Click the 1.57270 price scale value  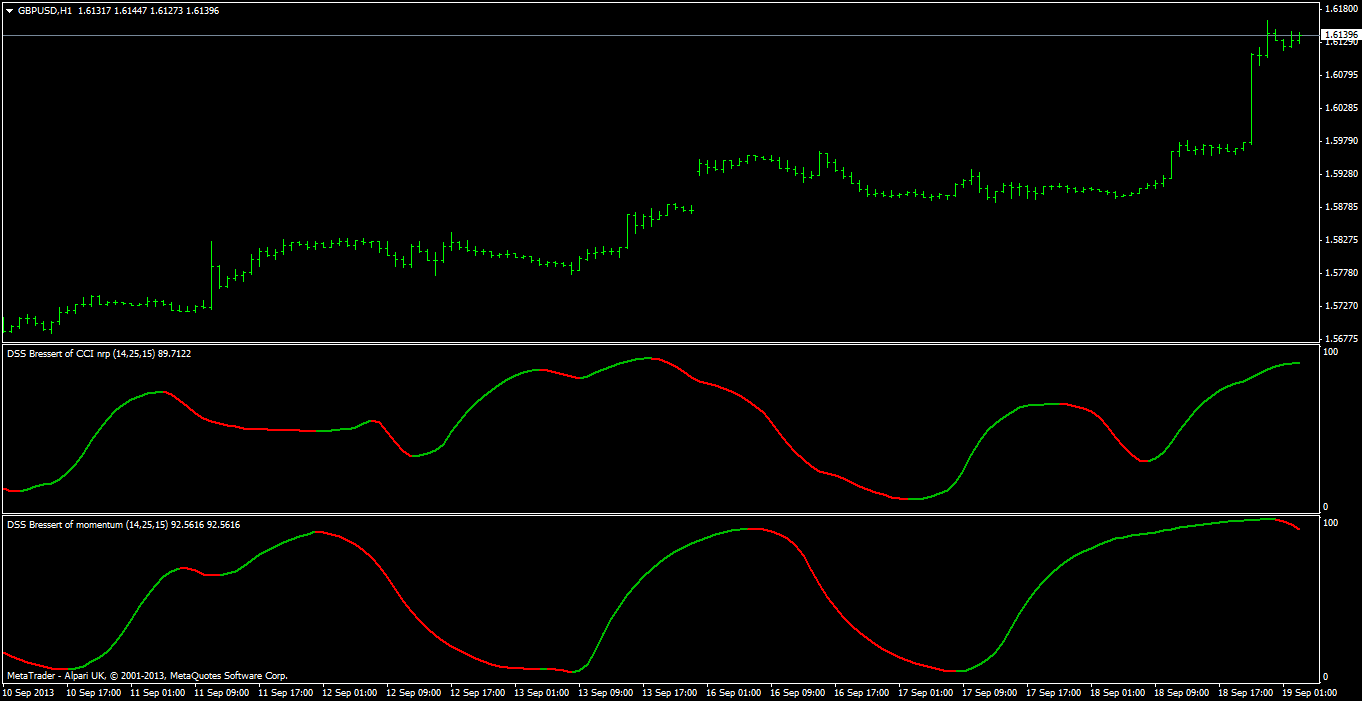pyautogui.click(x=1340, y=305)
